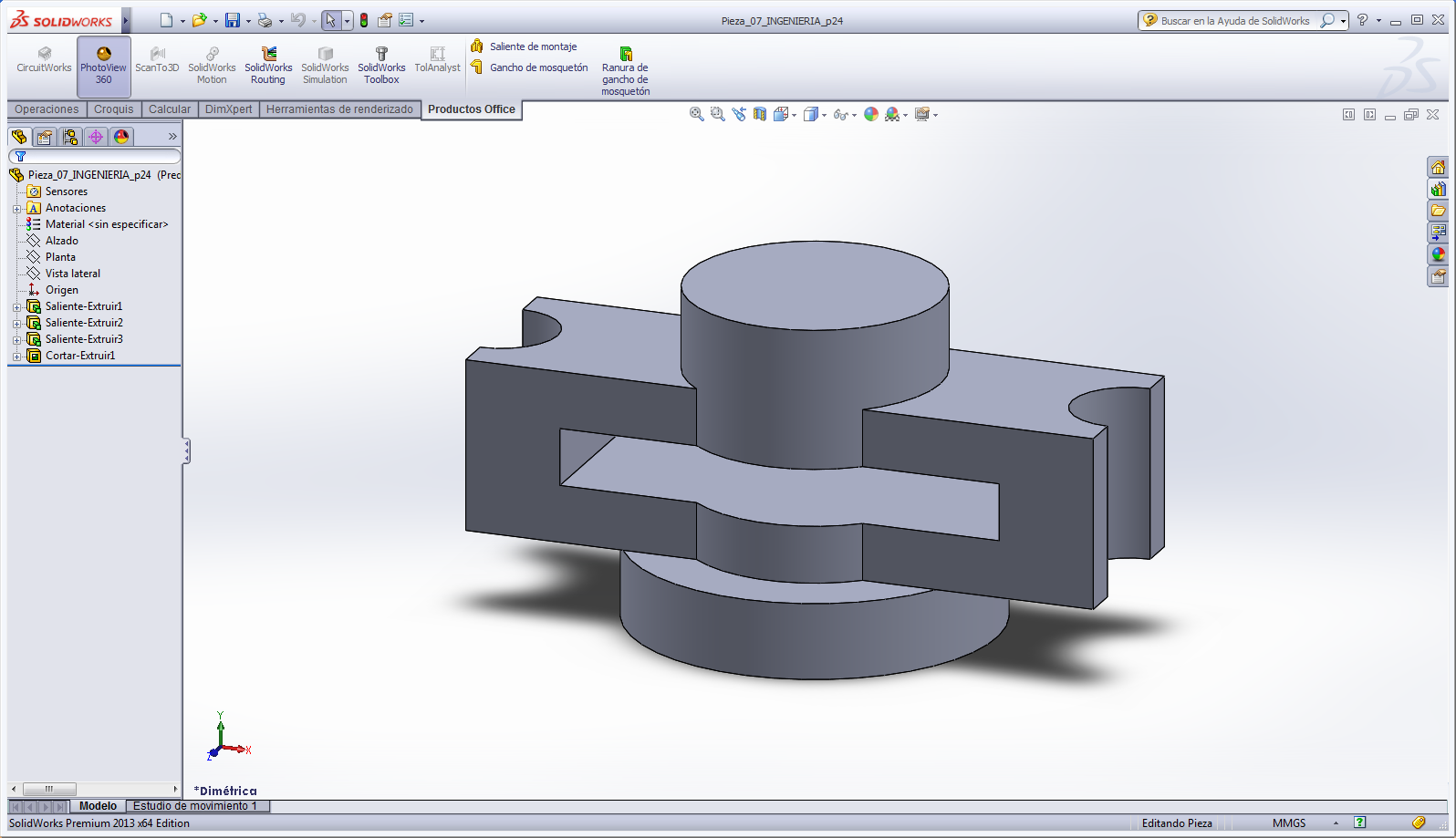Open the Edit Appearance color ball
Viewport: 1456px width, 838px height.
pos(871,114)
